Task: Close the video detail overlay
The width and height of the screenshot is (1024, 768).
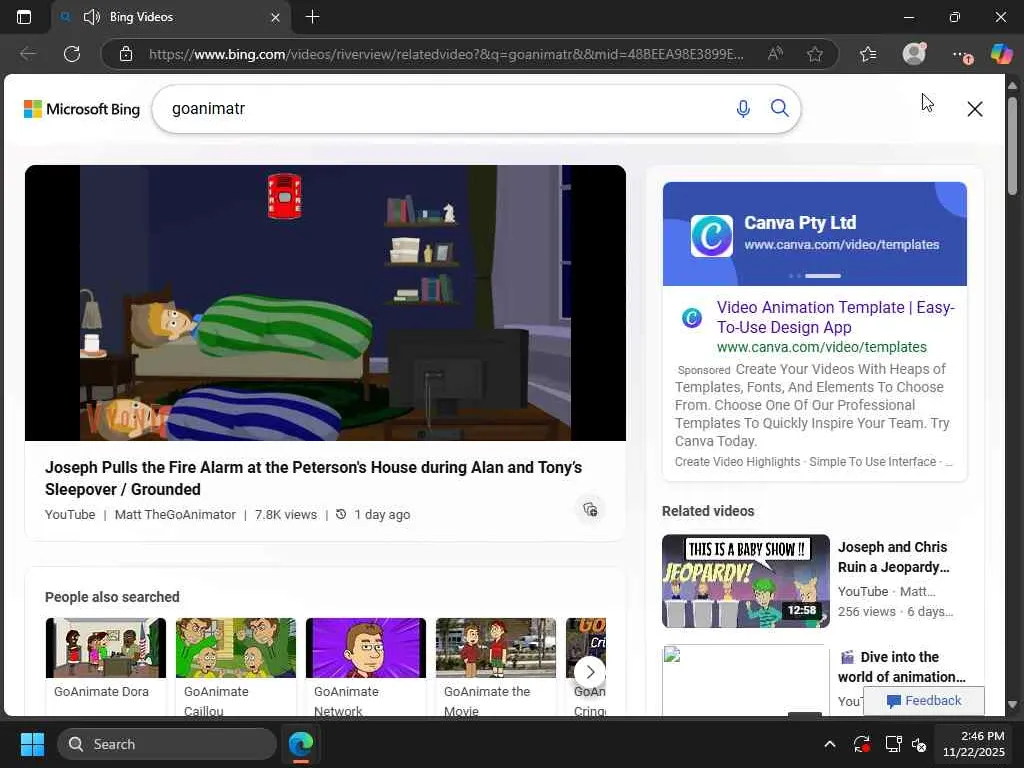Action: click(x=974, y=109)
